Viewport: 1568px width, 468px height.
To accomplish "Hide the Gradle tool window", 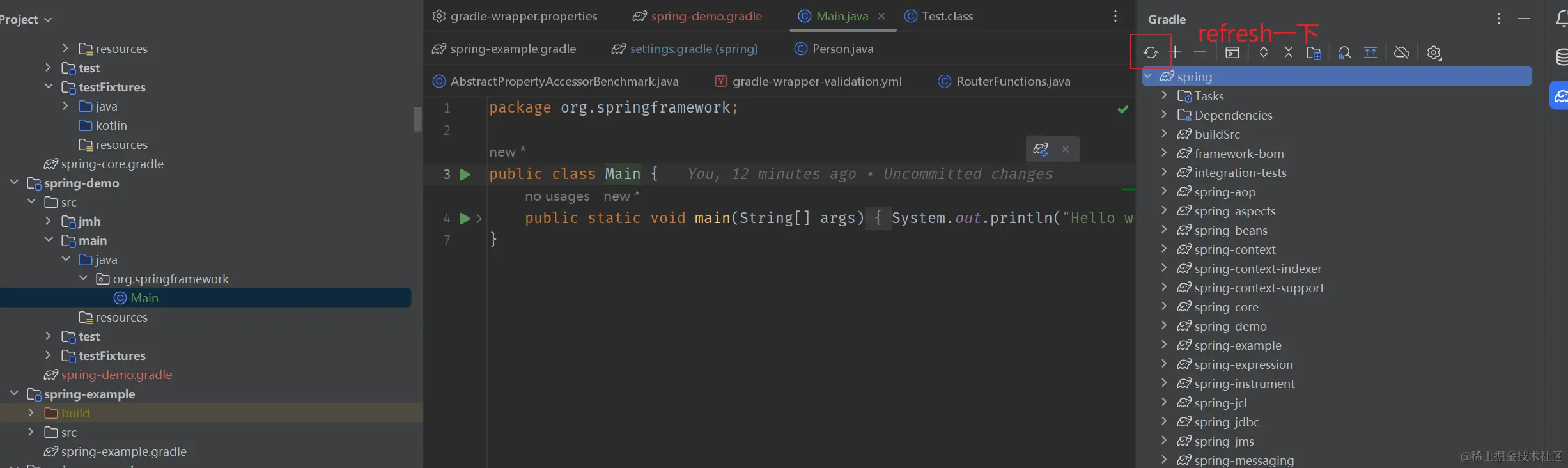I will [1524, 19].
